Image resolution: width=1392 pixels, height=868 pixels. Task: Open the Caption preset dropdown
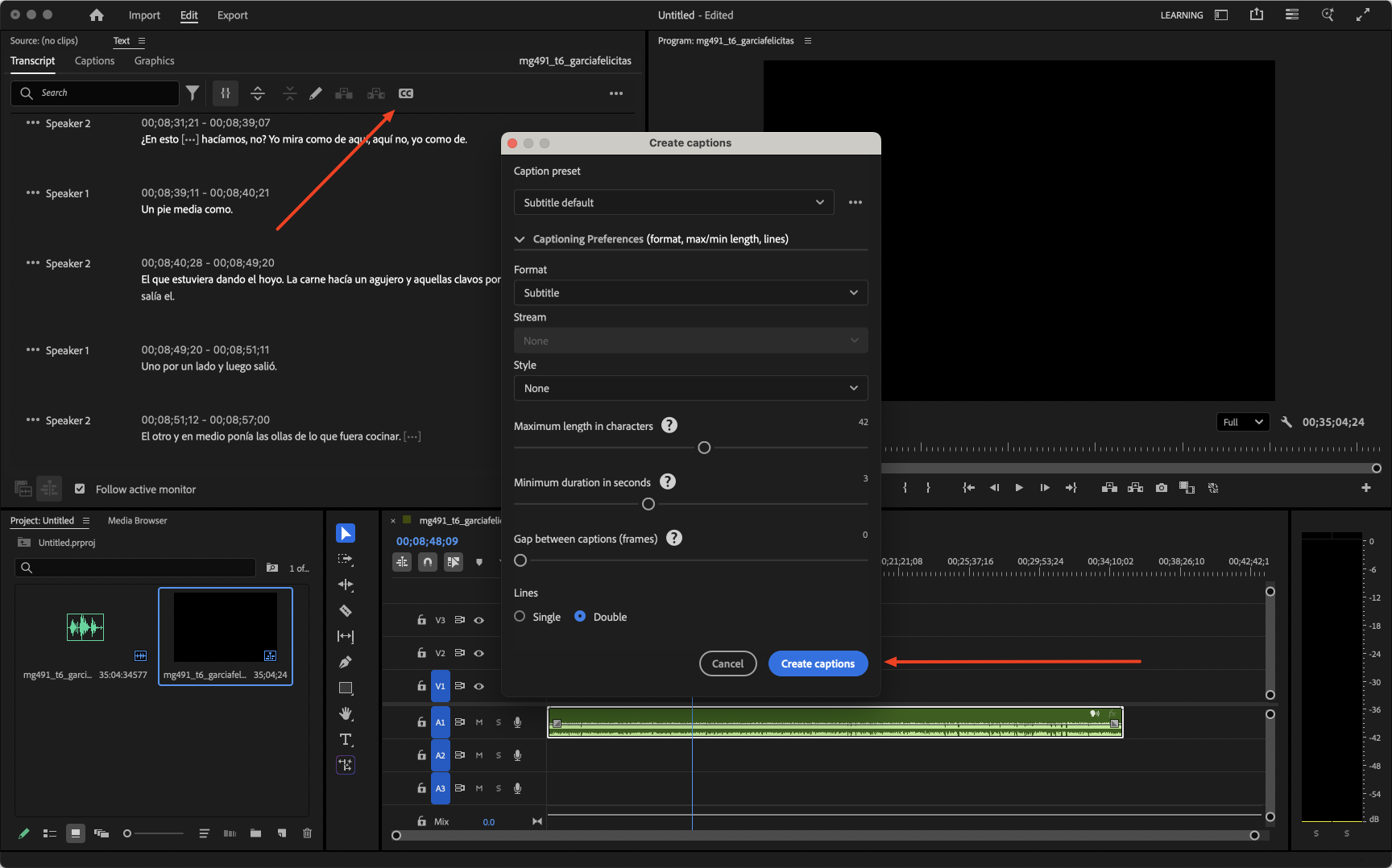pos(673,203)
